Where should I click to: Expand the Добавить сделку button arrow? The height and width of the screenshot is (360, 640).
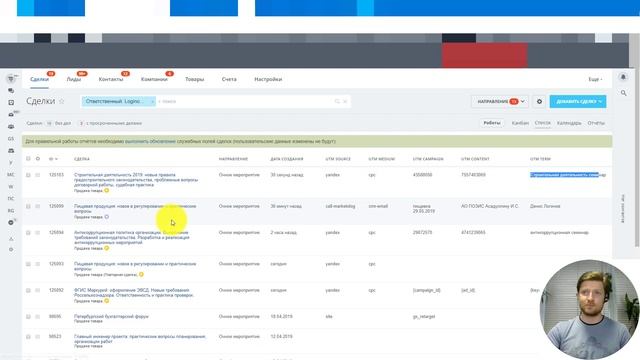point(600,101)
